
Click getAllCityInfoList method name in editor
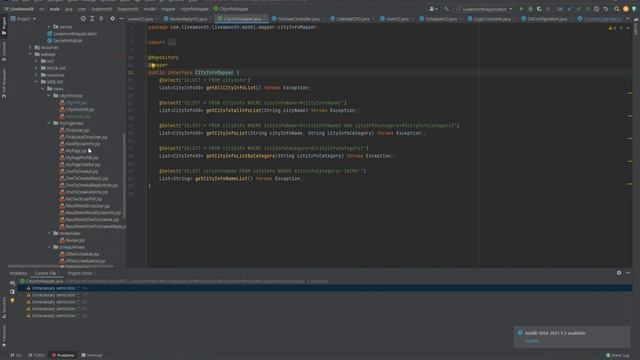[x=231, y=88]
